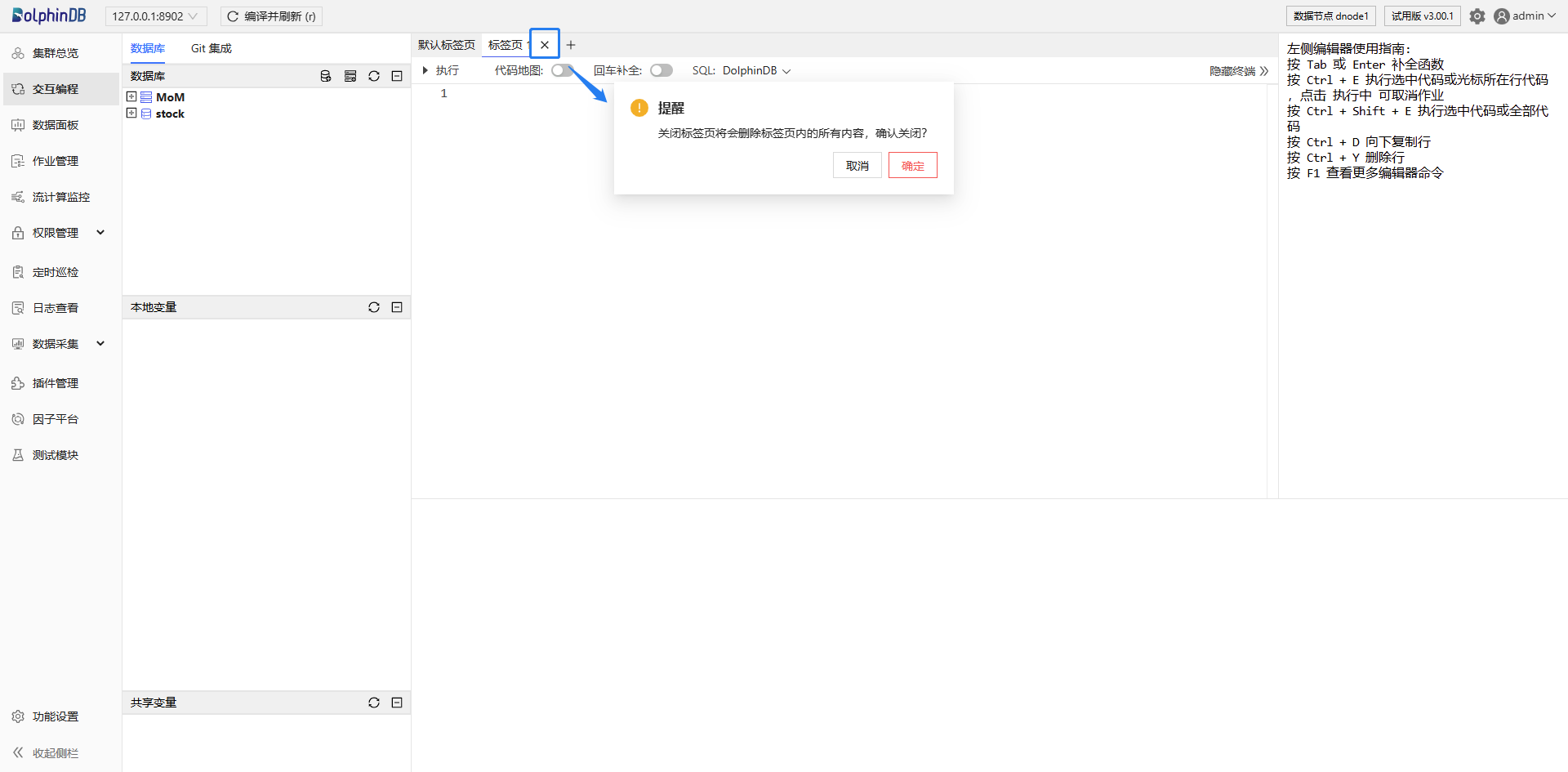Screen dimensions: 1568x772
Task: Expand the stock database tree node
Action: click(x=131, y=113)
